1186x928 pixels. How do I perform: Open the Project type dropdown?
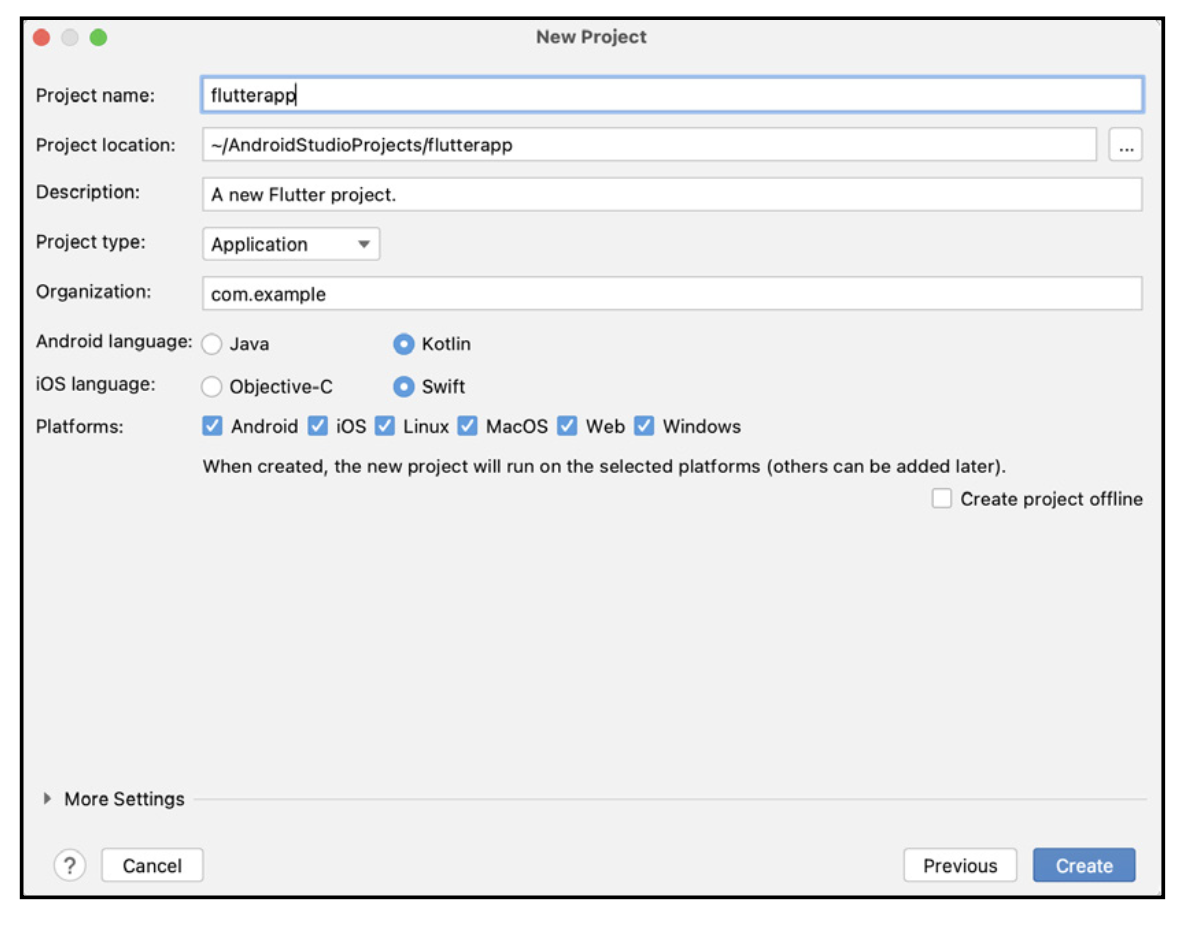(290, 244)
